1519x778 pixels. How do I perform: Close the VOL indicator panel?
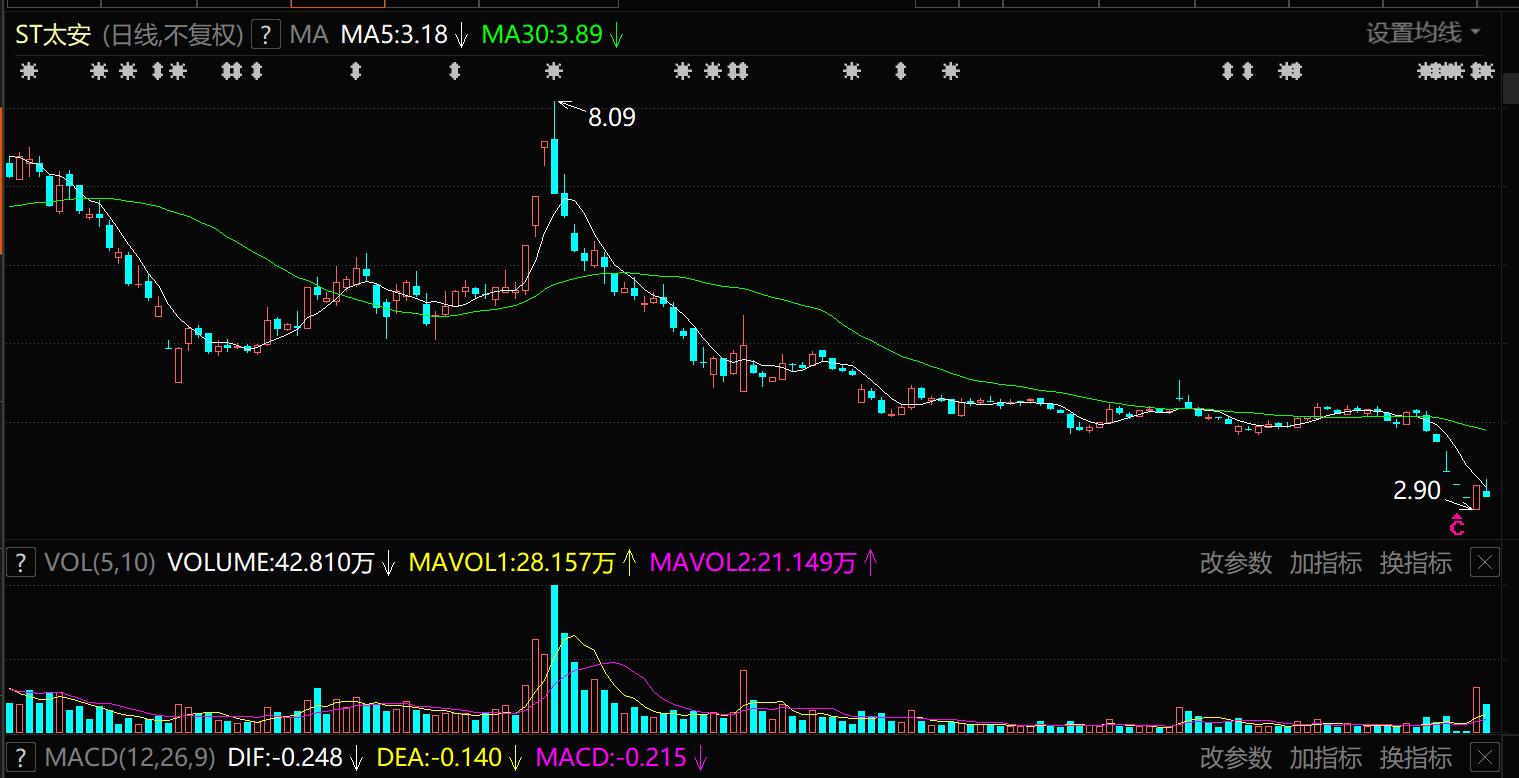1485,563
